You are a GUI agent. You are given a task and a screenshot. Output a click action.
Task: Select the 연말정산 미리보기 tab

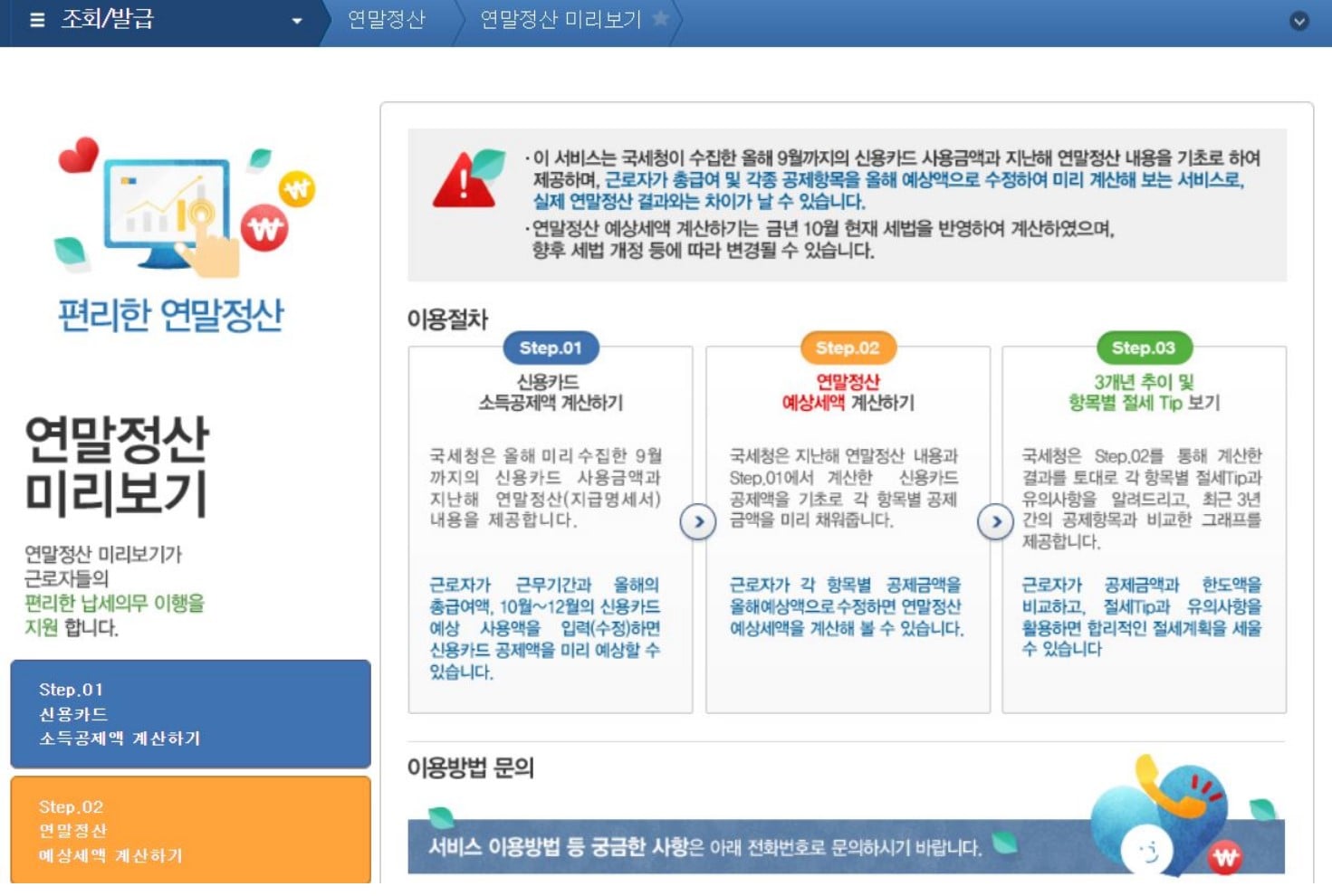click(x=559, y=20)
